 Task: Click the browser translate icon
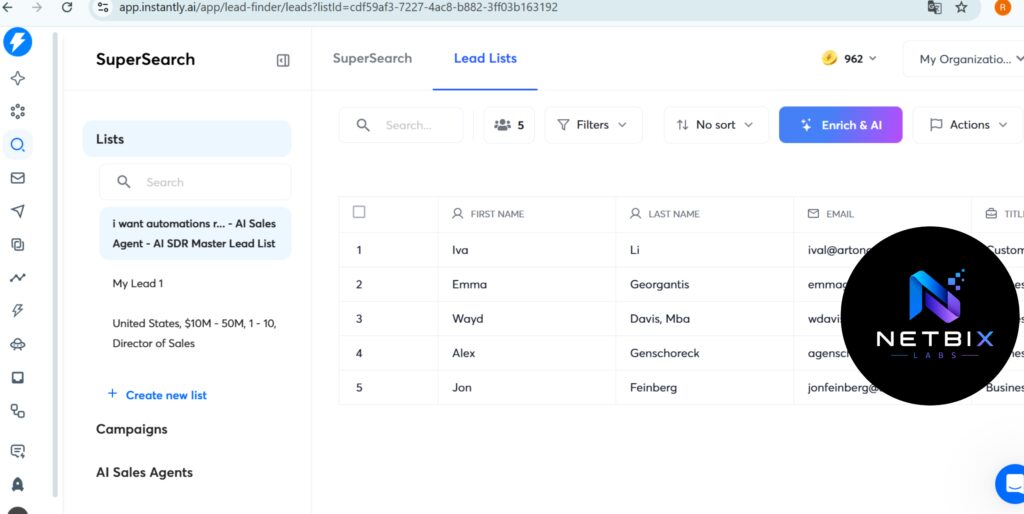[x=935, y=8]
